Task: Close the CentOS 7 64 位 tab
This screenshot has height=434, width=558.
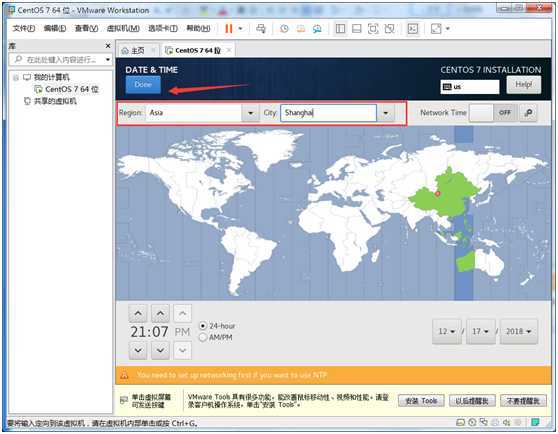Action: 229,51
